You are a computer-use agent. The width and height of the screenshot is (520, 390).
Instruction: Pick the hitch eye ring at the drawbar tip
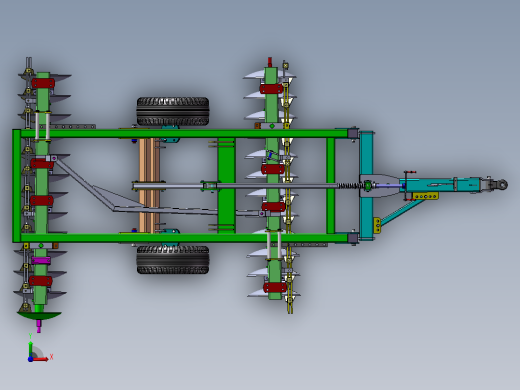click(502, 184)
